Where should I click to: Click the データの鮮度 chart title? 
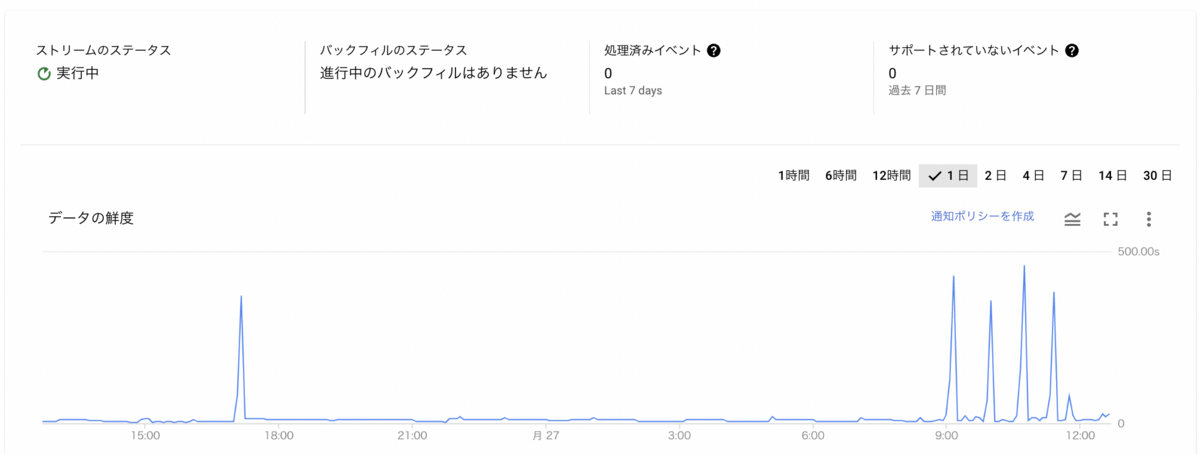91,217
